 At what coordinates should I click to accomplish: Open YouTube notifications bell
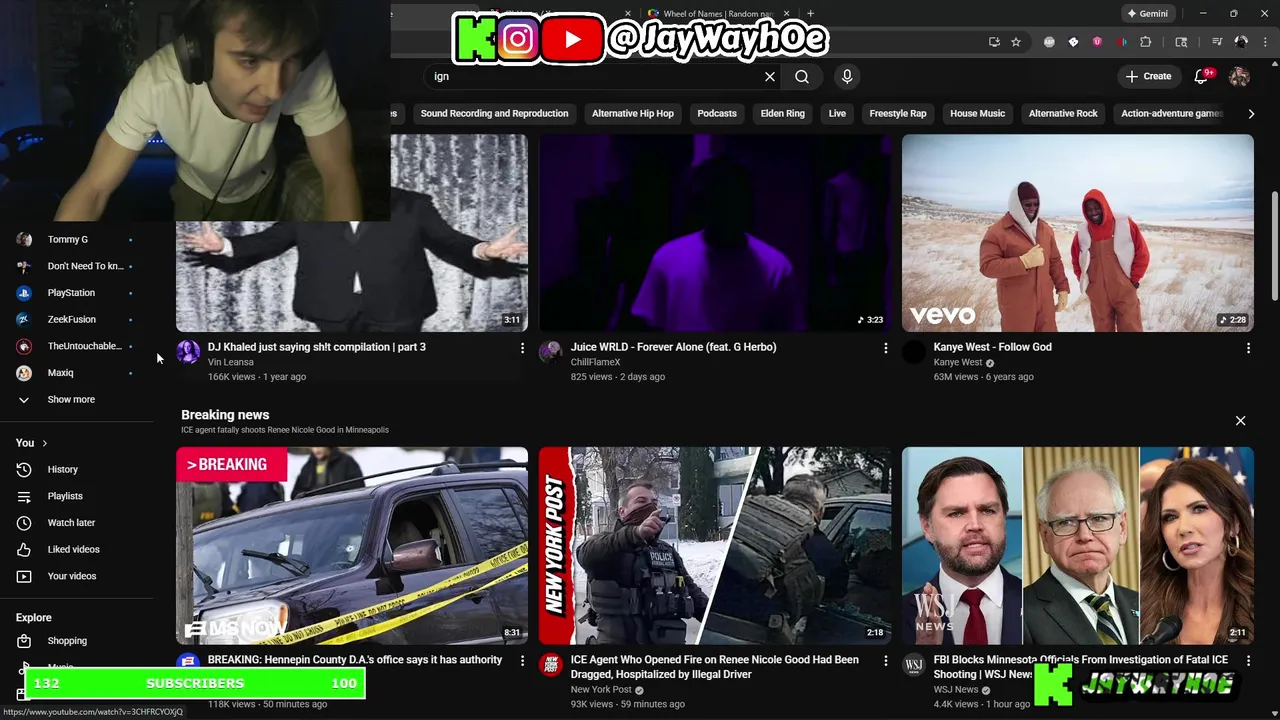point(1203,76)
